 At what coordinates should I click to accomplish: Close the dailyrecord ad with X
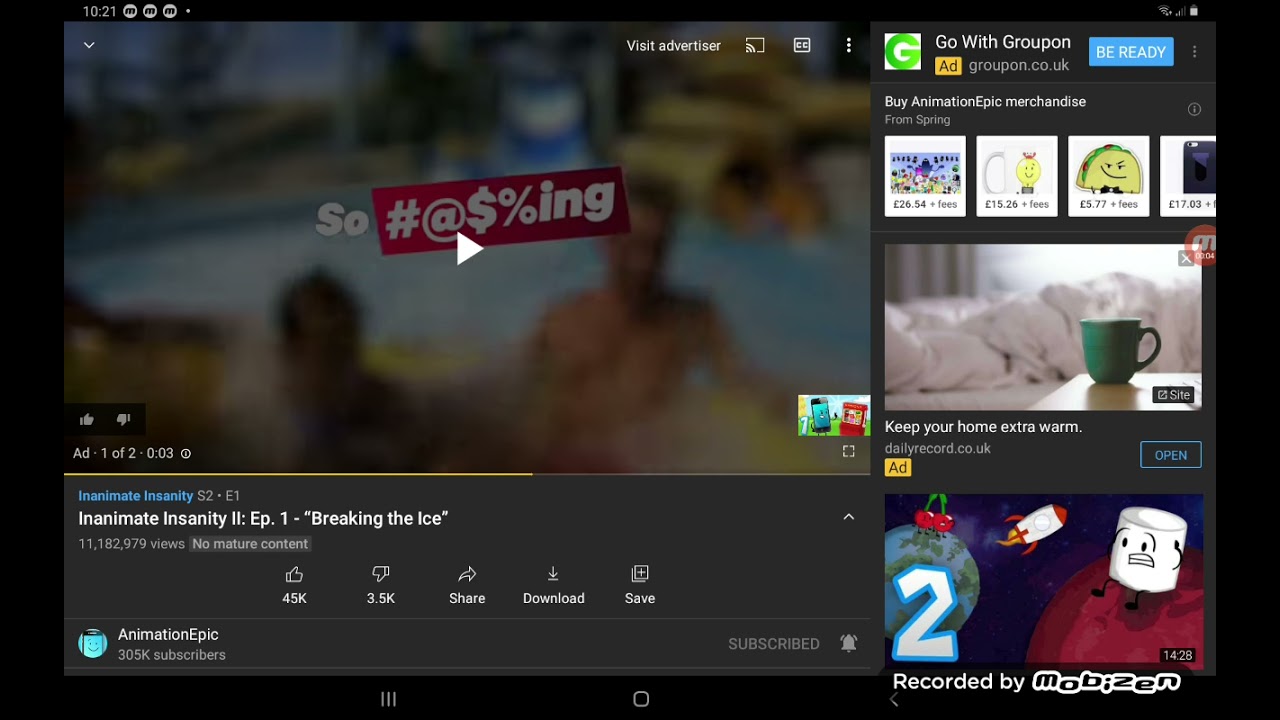coord(1186,259)
